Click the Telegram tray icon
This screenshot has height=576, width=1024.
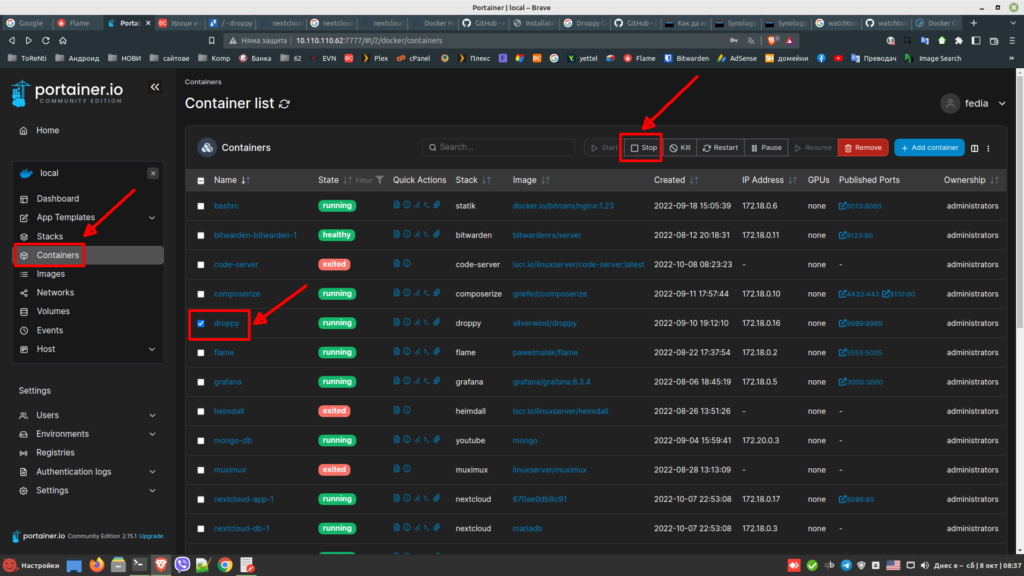(x=846, y=566)
